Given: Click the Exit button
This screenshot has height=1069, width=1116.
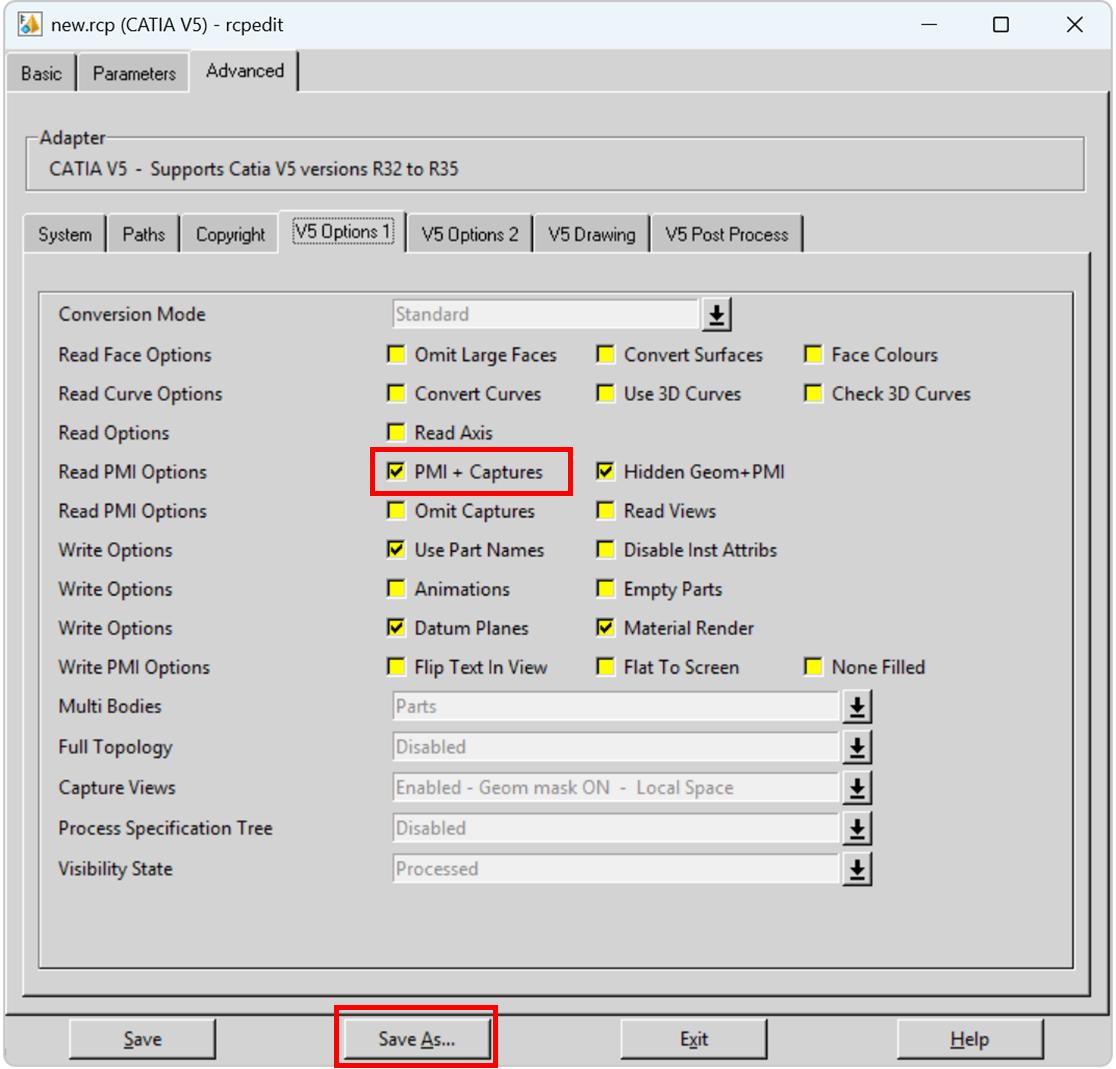Looking at the screenshot, I should click(693, 1039).
